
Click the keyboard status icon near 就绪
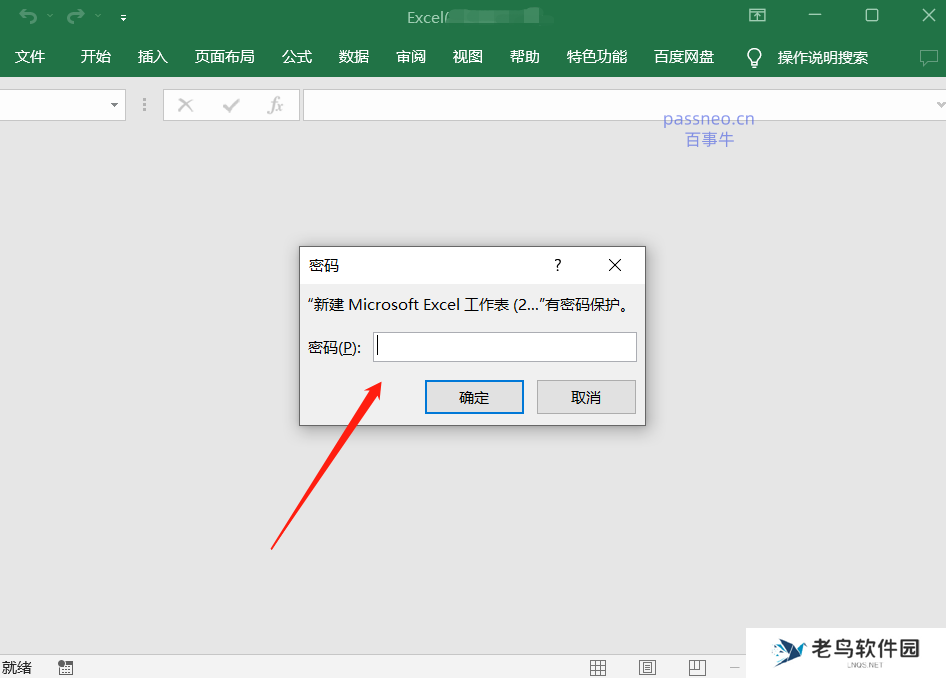65,667
